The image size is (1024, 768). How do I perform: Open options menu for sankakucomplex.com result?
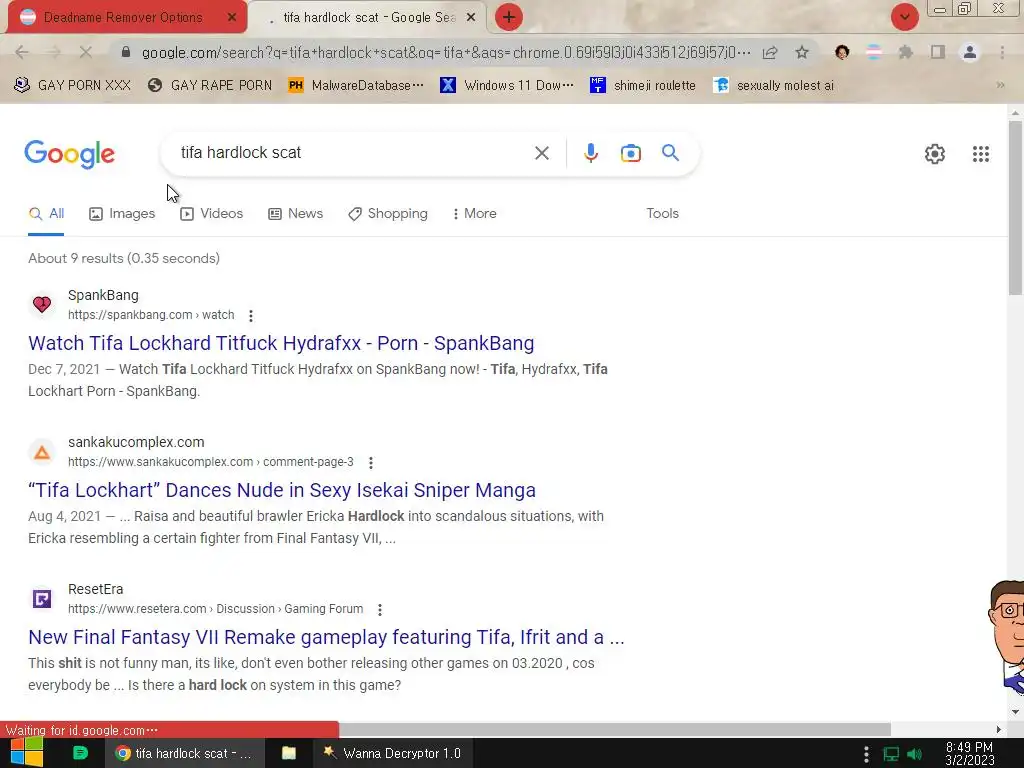click(x=371, y=462)
